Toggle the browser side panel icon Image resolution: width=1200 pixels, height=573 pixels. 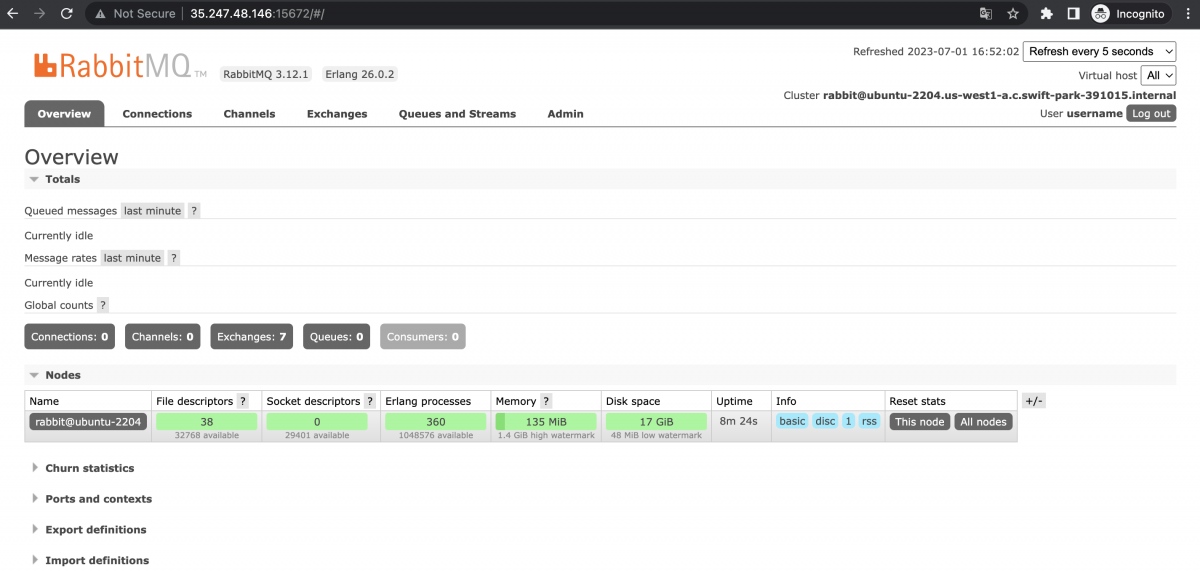point(1073,14)
